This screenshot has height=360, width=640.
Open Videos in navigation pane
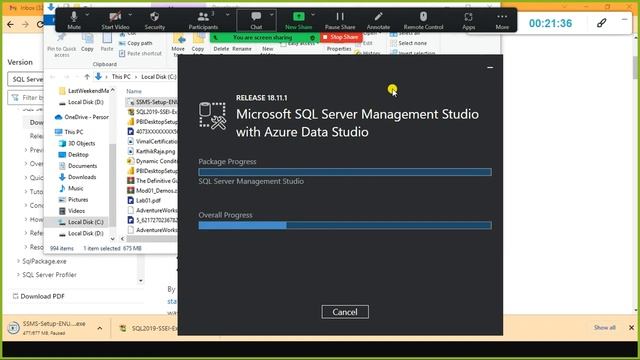pos(72,211)
